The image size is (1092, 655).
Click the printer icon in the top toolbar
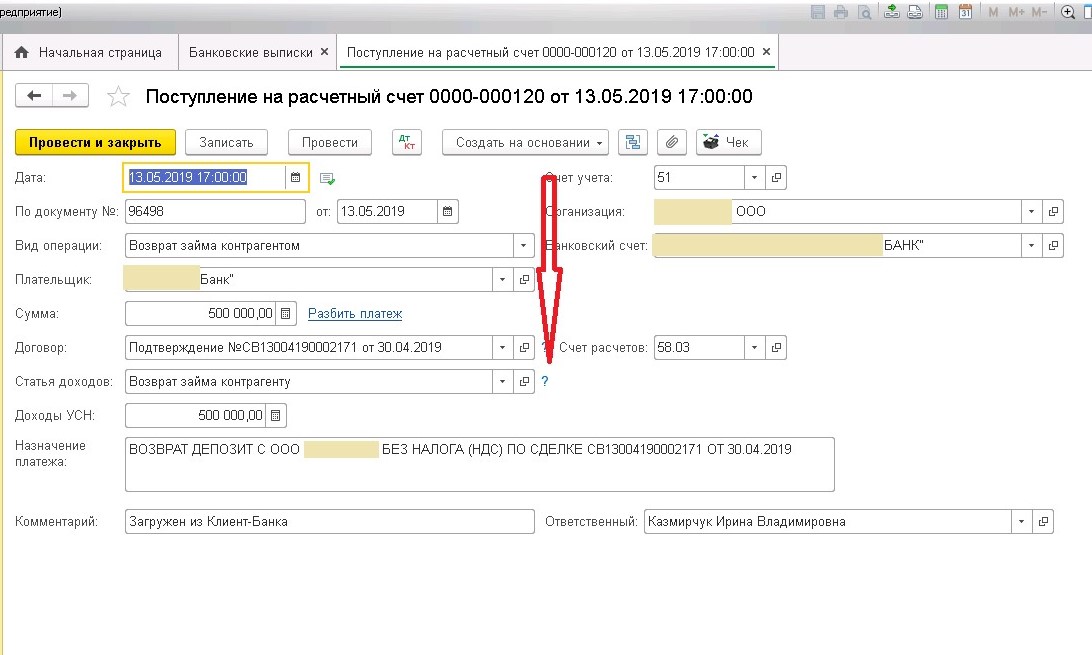(841, 12)
